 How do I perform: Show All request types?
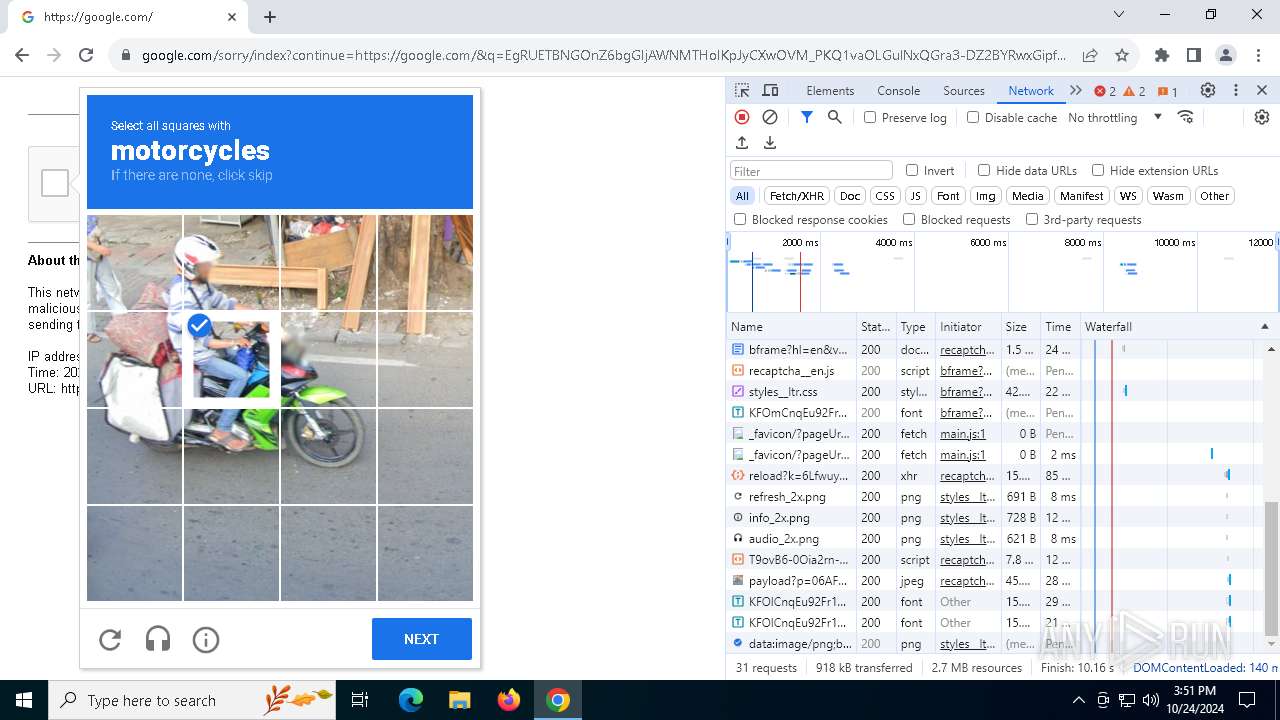(x=742, y=196)
